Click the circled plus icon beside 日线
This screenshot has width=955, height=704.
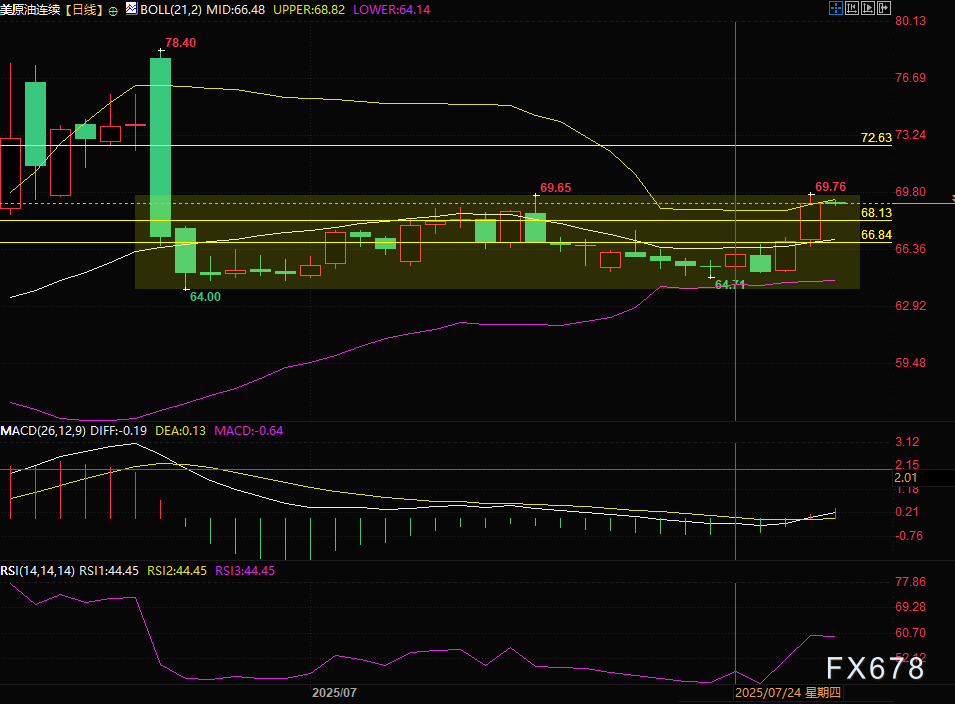[x=112, y=9]
